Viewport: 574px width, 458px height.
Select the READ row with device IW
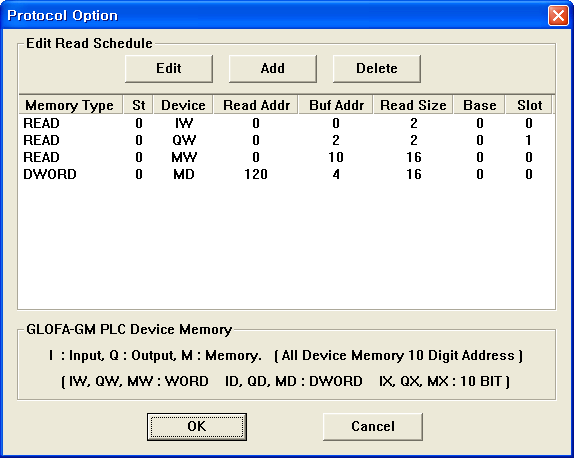click(286, 123)
